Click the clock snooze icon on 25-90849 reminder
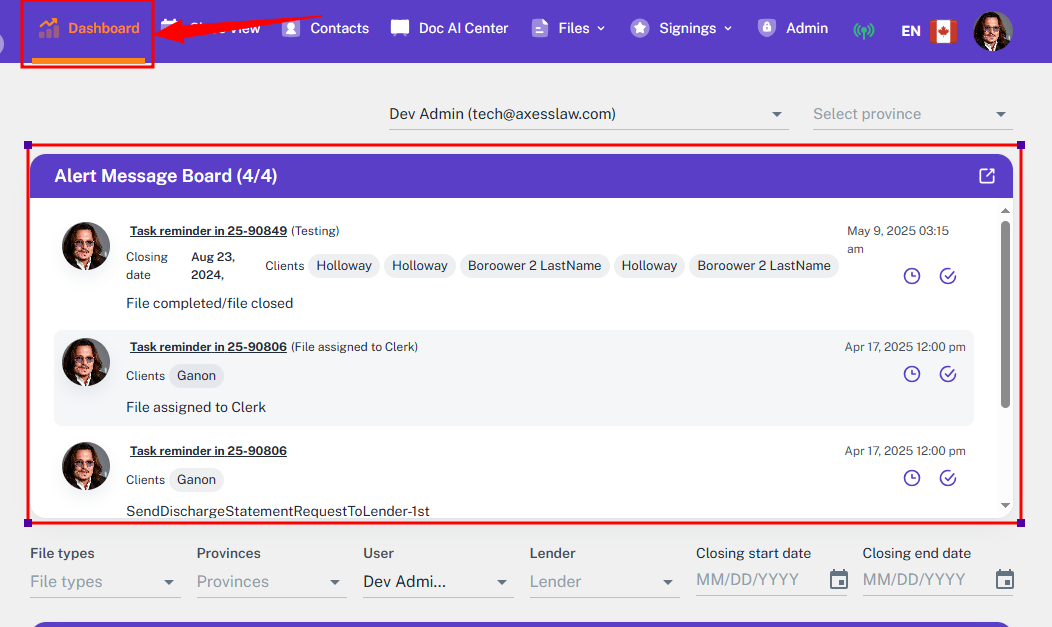Viewport: 1052px width, 627px height. click(x=912, y=276)
